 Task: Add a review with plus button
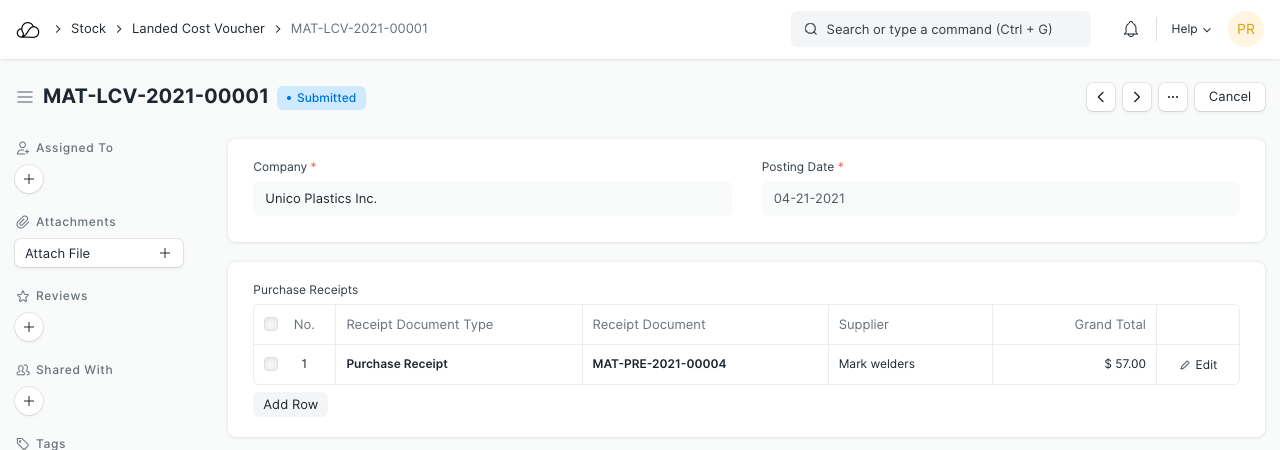click(29, 327)
